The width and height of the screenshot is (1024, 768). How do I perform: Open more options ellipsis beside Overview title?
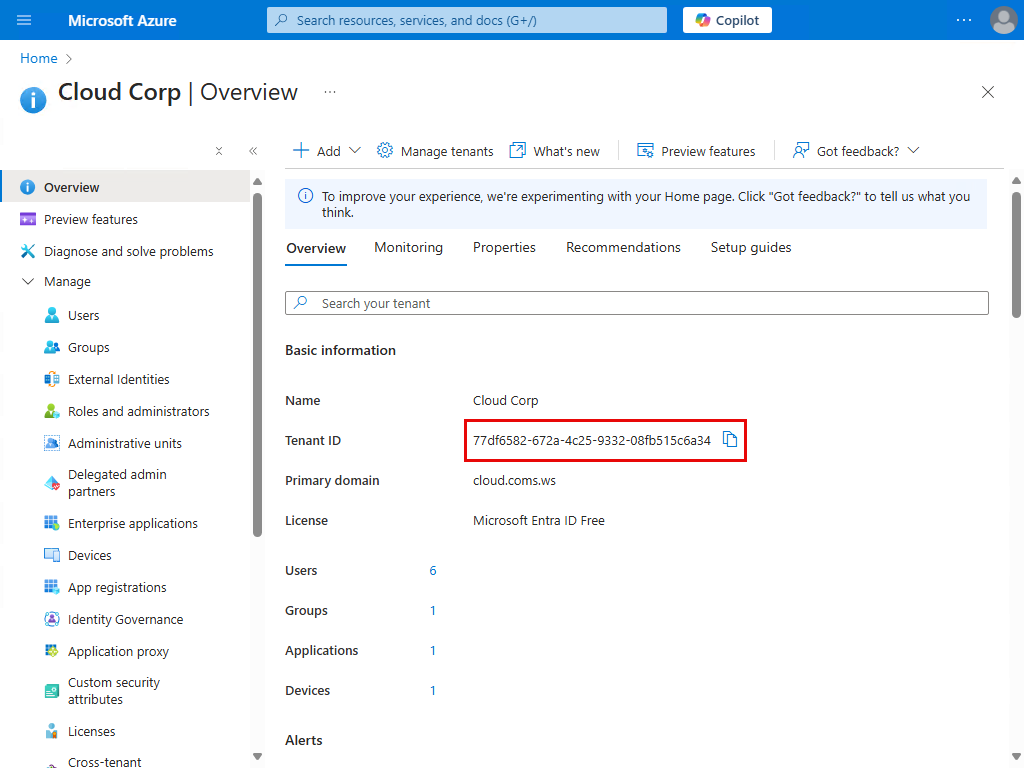click(330, 92)
